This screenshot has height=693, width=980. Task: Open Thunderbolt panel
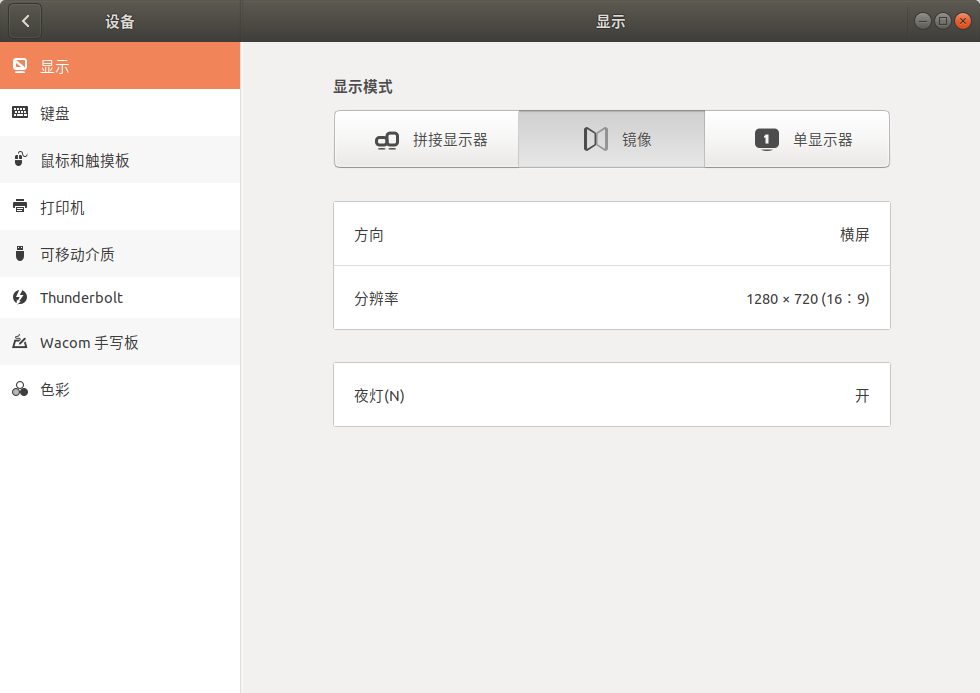point(120,297)
